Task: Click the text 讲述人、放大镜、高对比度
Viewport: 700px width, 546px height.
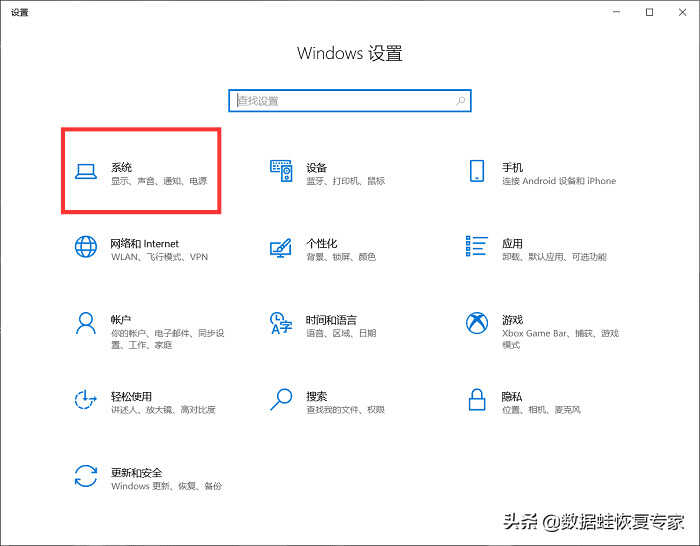Action: tap(163, 410)
